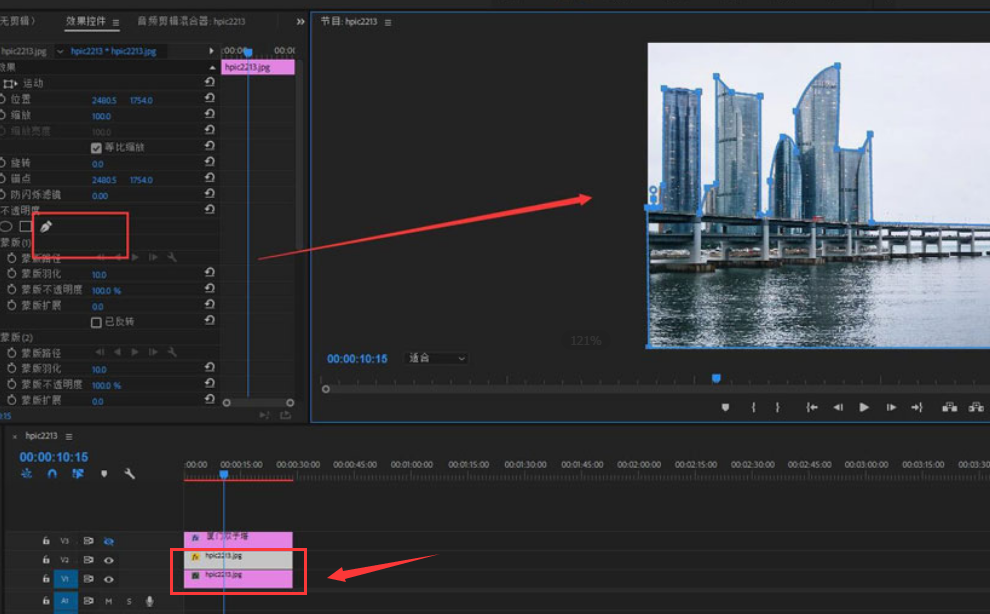This screenshot has width=990, height=614.
Task: Switch to the 音频剪辑混合器 tab
Action: [192, 21]
